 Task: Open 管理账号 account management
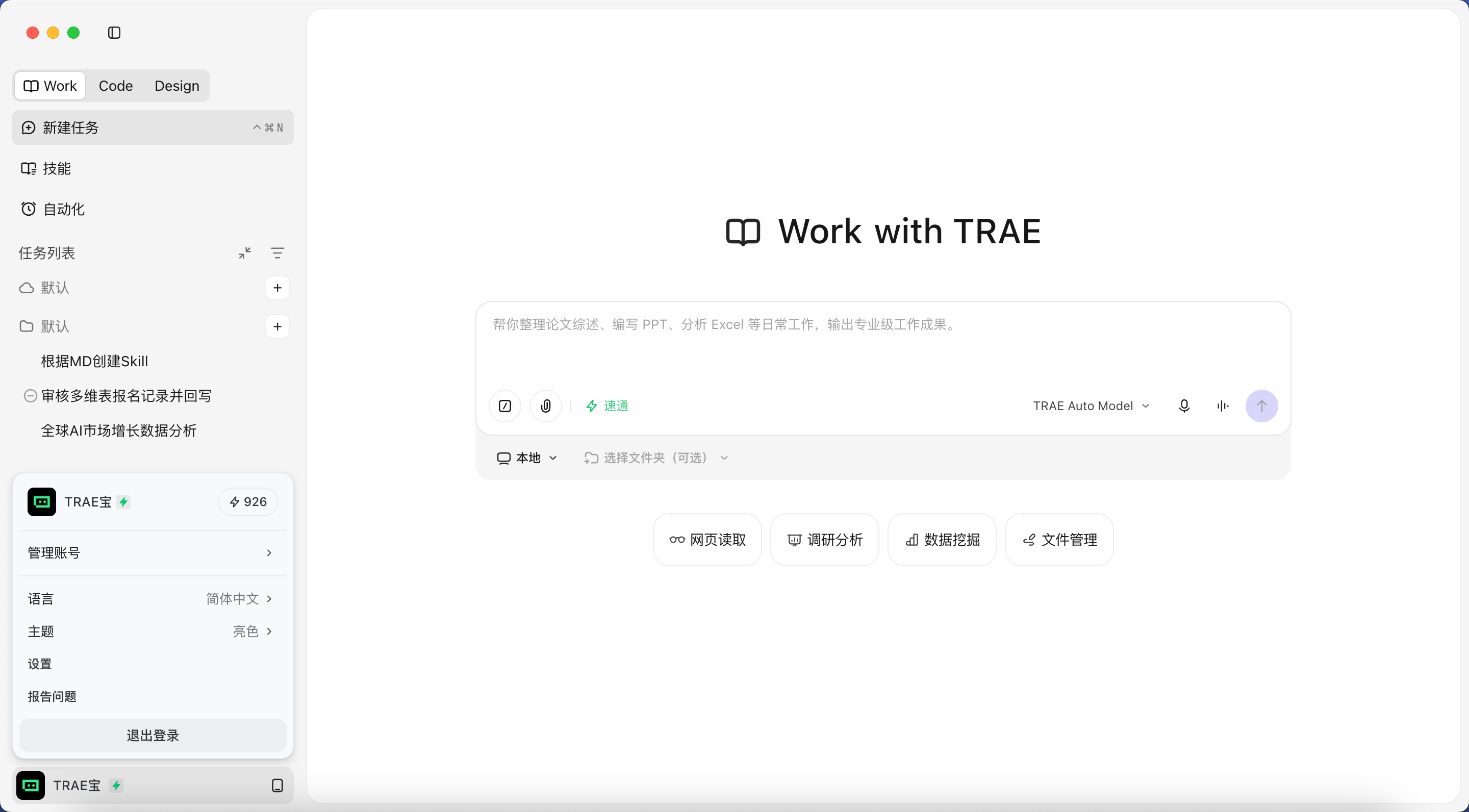pyautogui.click(x=153, y=553)
